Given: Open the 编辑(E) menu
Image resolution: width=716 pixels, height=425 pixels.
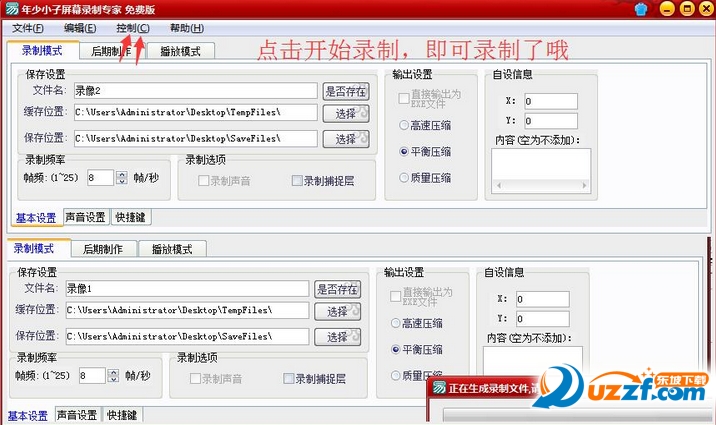Looking at the screenshot, I should click(x=80, y=28).
